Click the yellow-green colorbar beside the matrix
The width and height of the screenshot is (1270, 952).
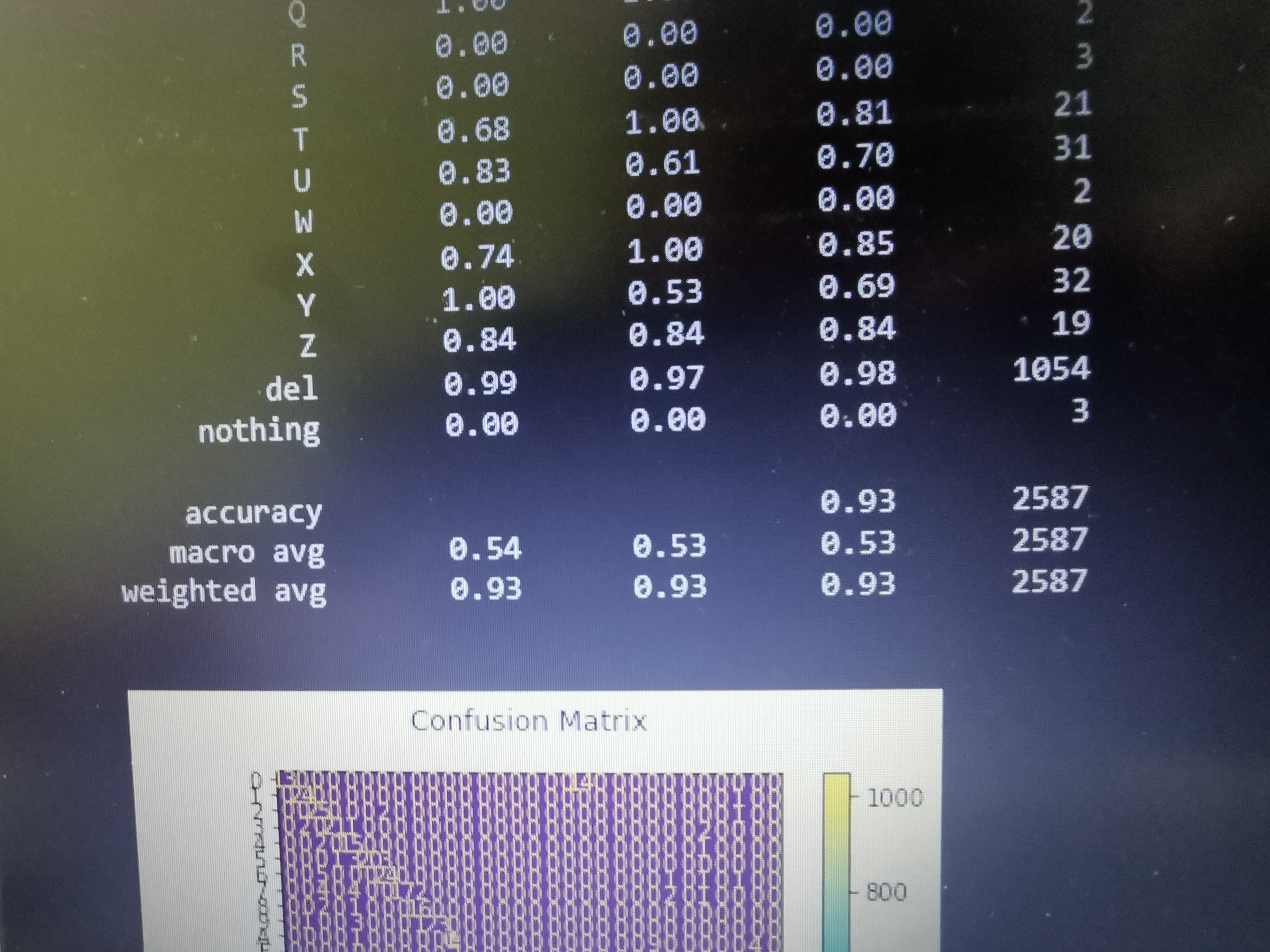(x=836, y=861)
